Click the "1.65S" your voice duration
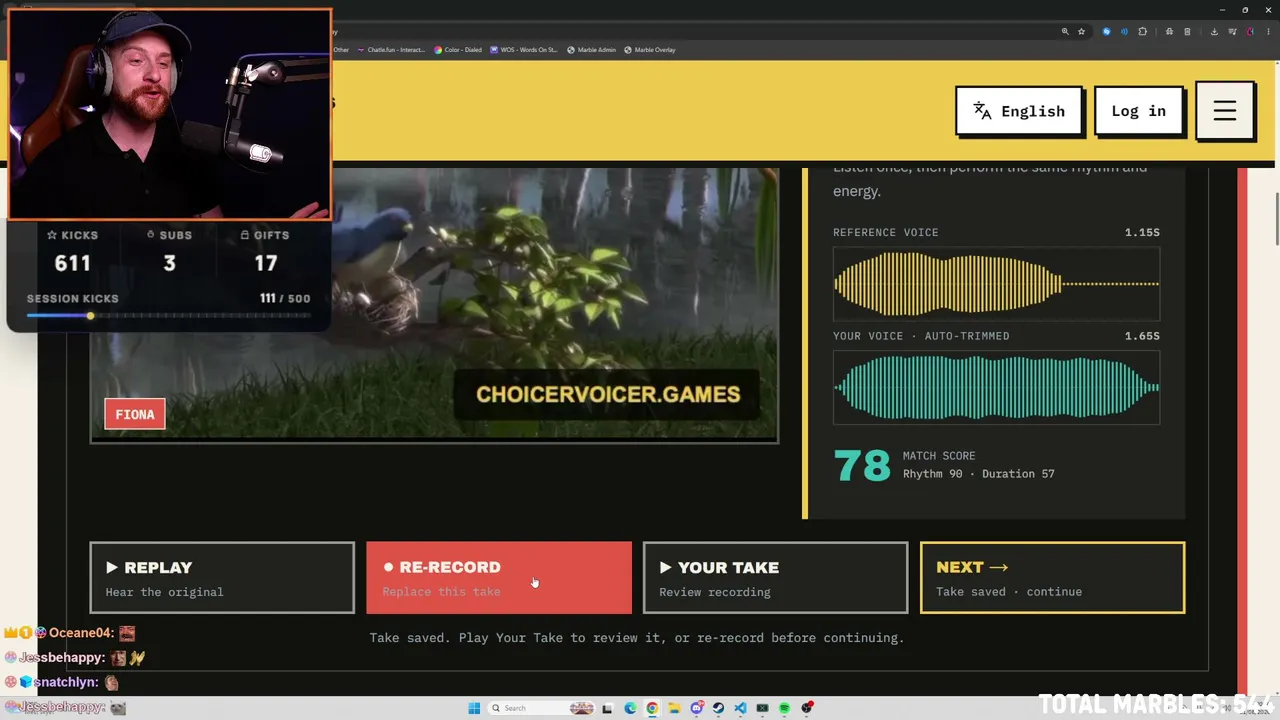 click(1142, 336)
